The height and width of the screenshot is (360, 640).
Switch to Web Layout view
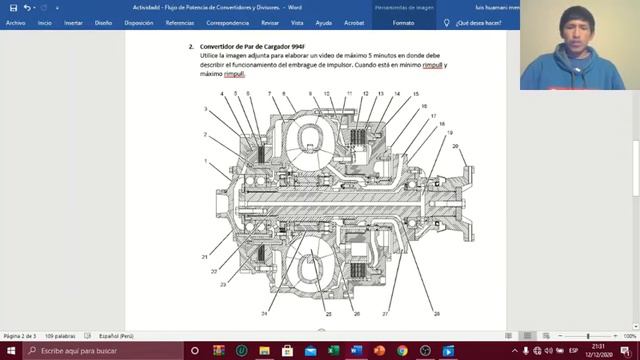tap(546, 336)
